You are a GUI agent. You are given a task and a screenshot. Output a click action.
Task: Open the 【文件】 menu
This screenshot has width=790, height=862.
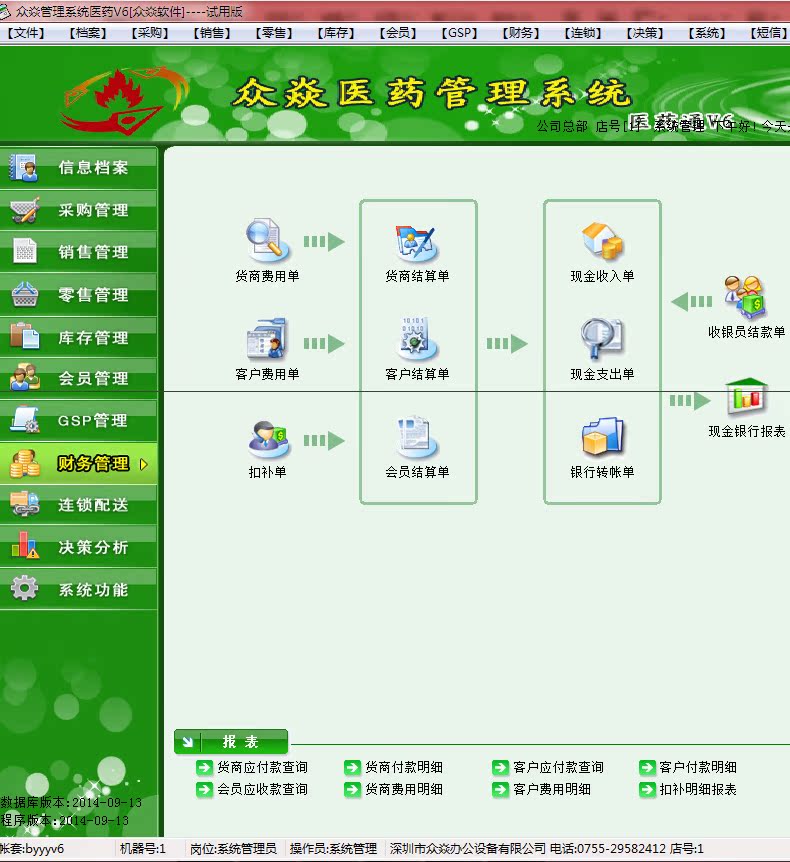click(26, 32)
